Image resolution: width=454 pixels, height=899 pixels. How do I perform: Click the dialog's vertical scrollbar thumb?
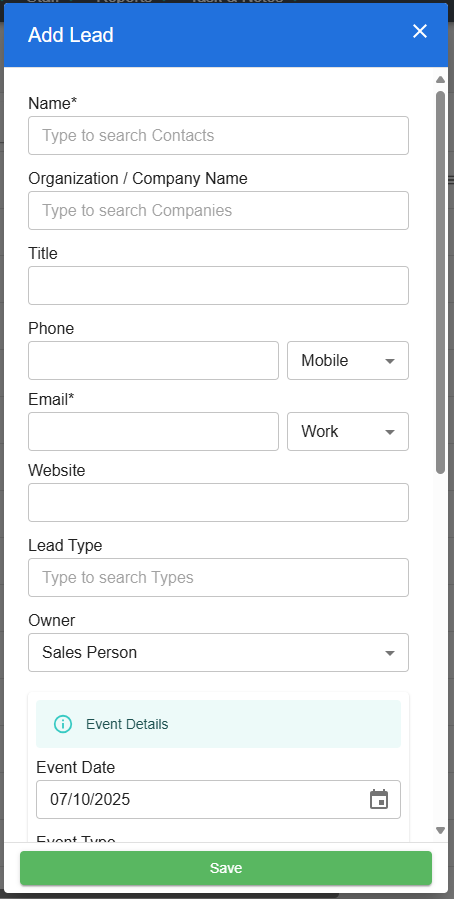click(440, 282)
